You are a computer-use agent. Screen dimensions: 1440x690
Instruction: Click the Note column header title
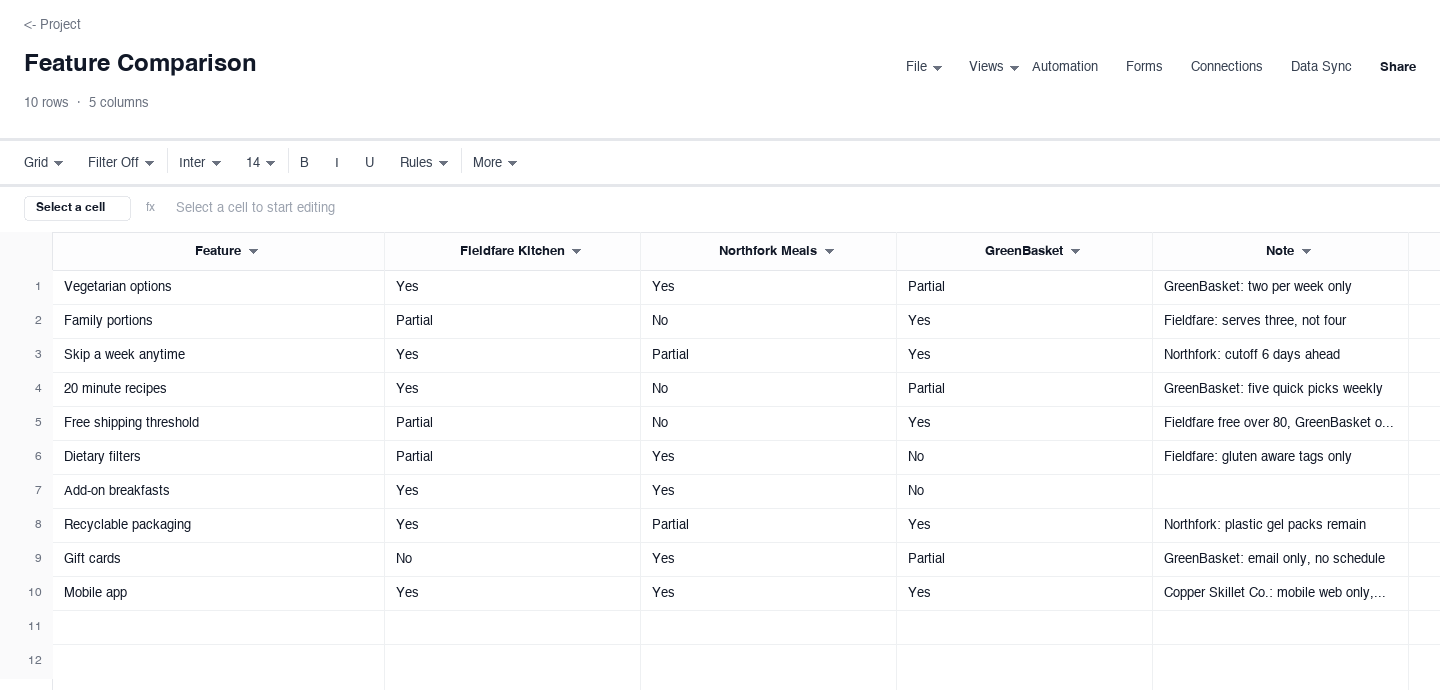tap(1280, 252)
